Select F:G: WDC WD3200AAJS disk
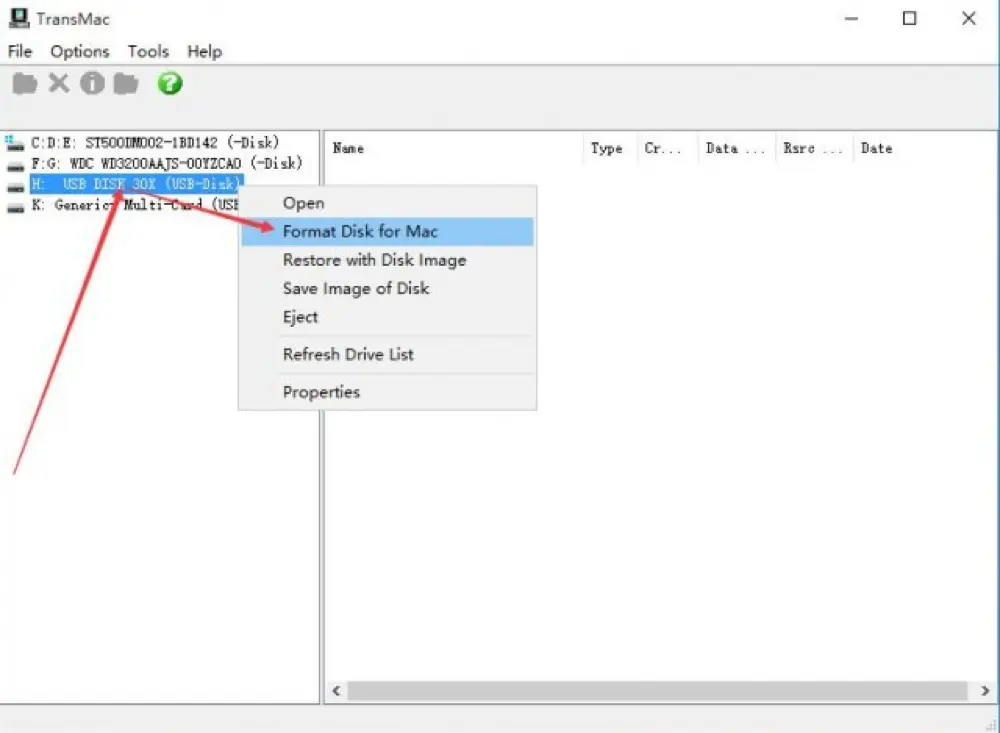Image resolution: width=1000 pixels, height=733 pixels. [166, 163]
